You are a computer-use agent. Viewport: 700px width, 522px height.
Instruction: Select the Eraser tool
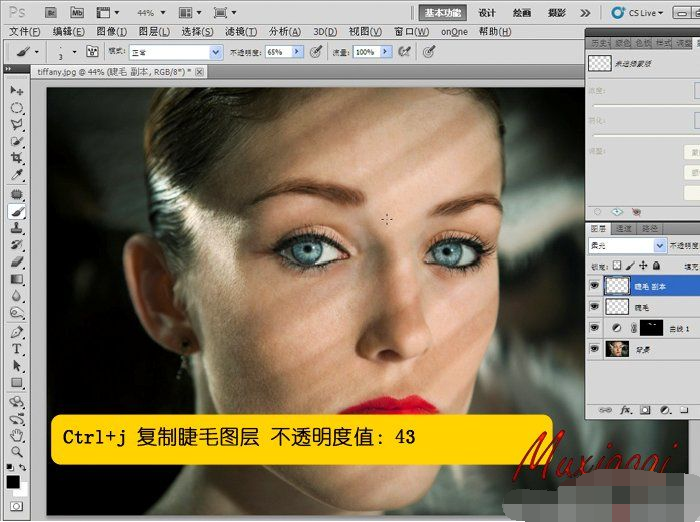coord(17,262)
